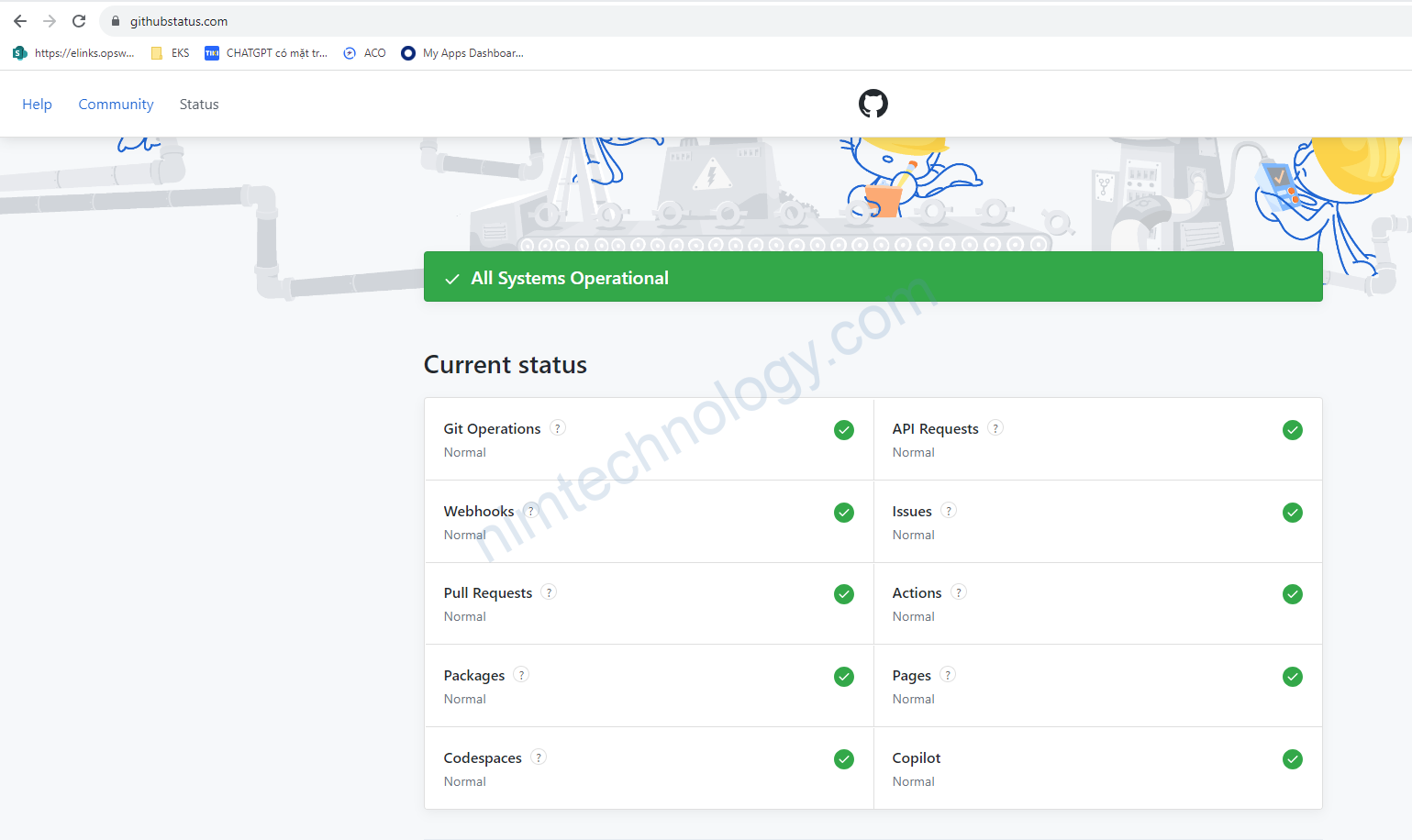Click the help icon next to Packages
The height and width of the screenshot is (840, 1412).
521,675
